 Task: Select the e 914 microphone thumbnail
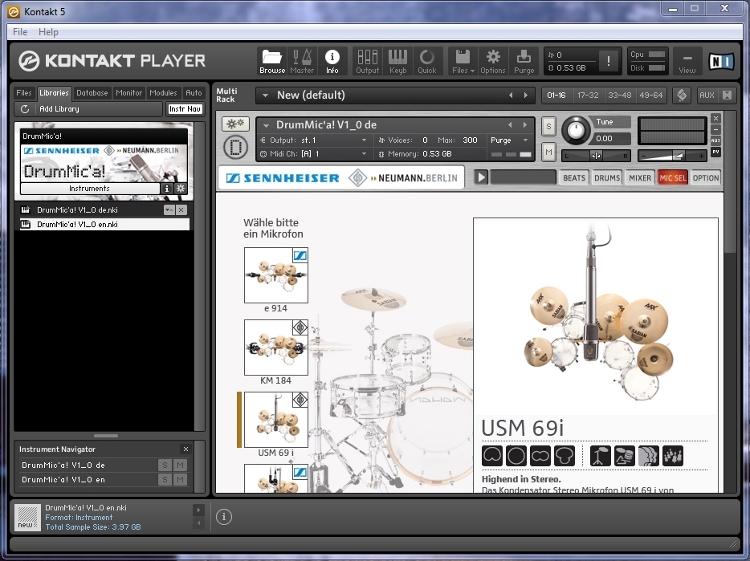[276, 275]
